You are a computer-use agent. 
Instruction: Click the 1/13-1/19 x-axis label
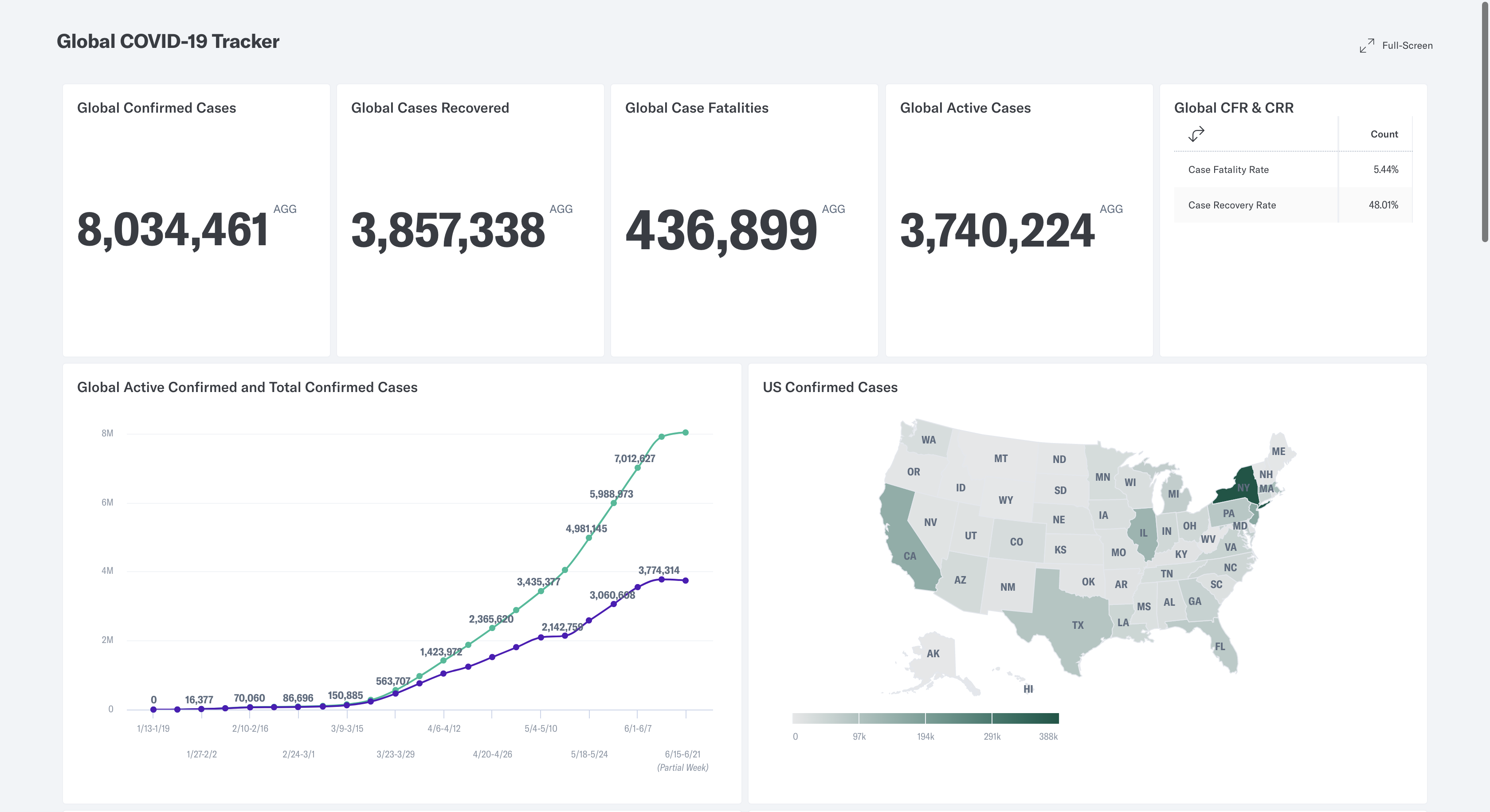point(153,729)
